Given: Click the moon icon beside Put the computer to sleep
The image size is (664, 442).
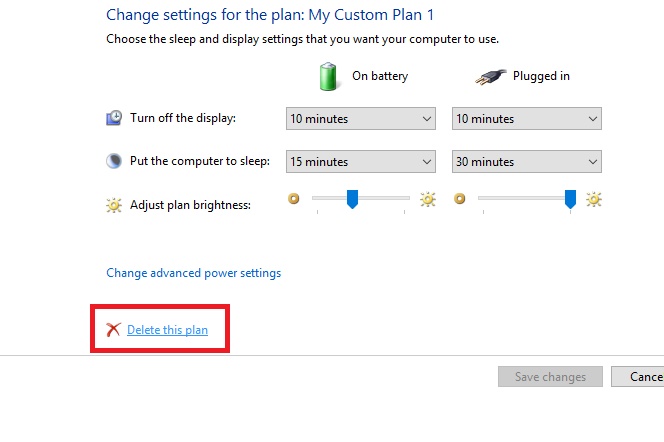Looking at the screenshot, I should (x=114, y=161).
